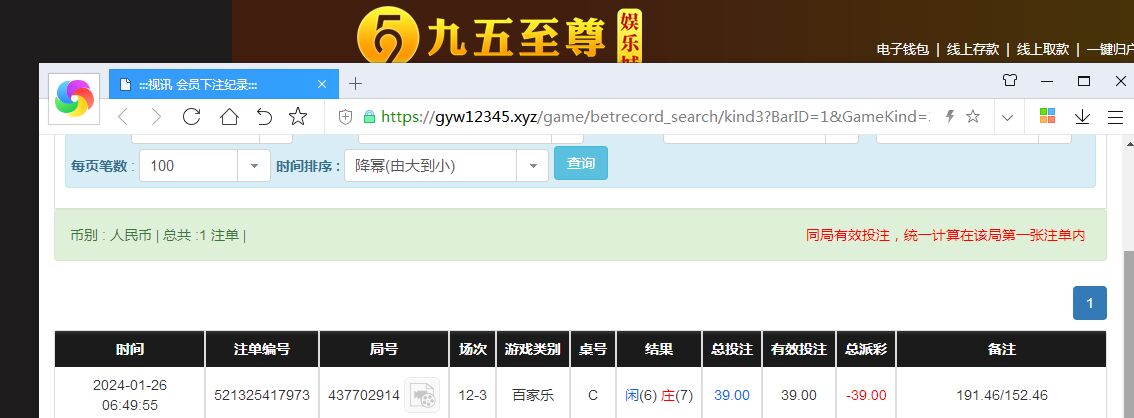The image size is (1134, 418).
Task: Click the red 同局有效投注 notice text
Action: tap(945, 235)
